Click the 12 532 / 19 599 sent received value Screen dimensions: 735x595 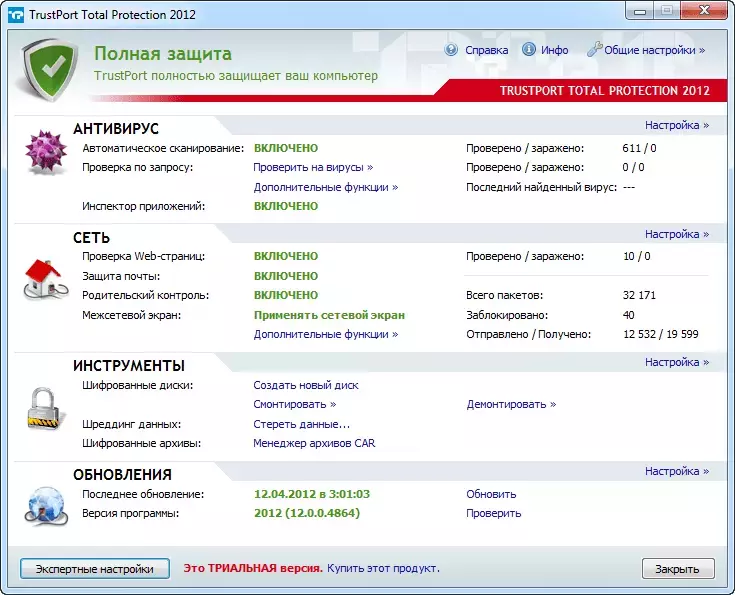(660, 334)
